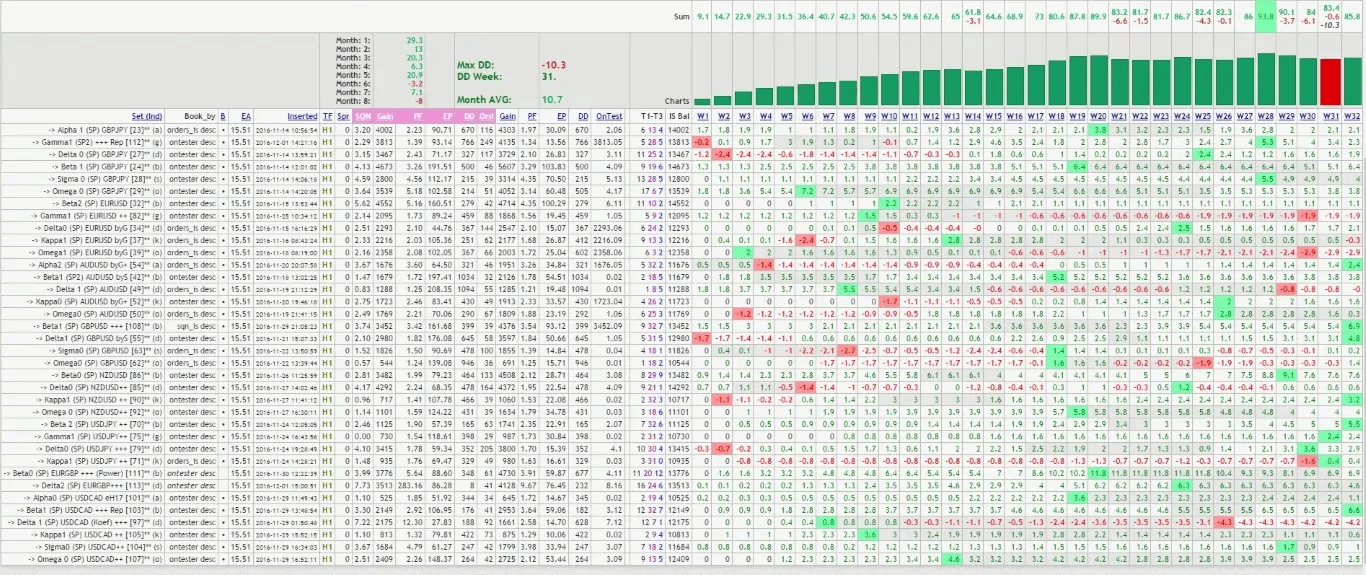Select the 'Beta 2 (SP) USDJPY ++ [70]' row name

point(100,423)
